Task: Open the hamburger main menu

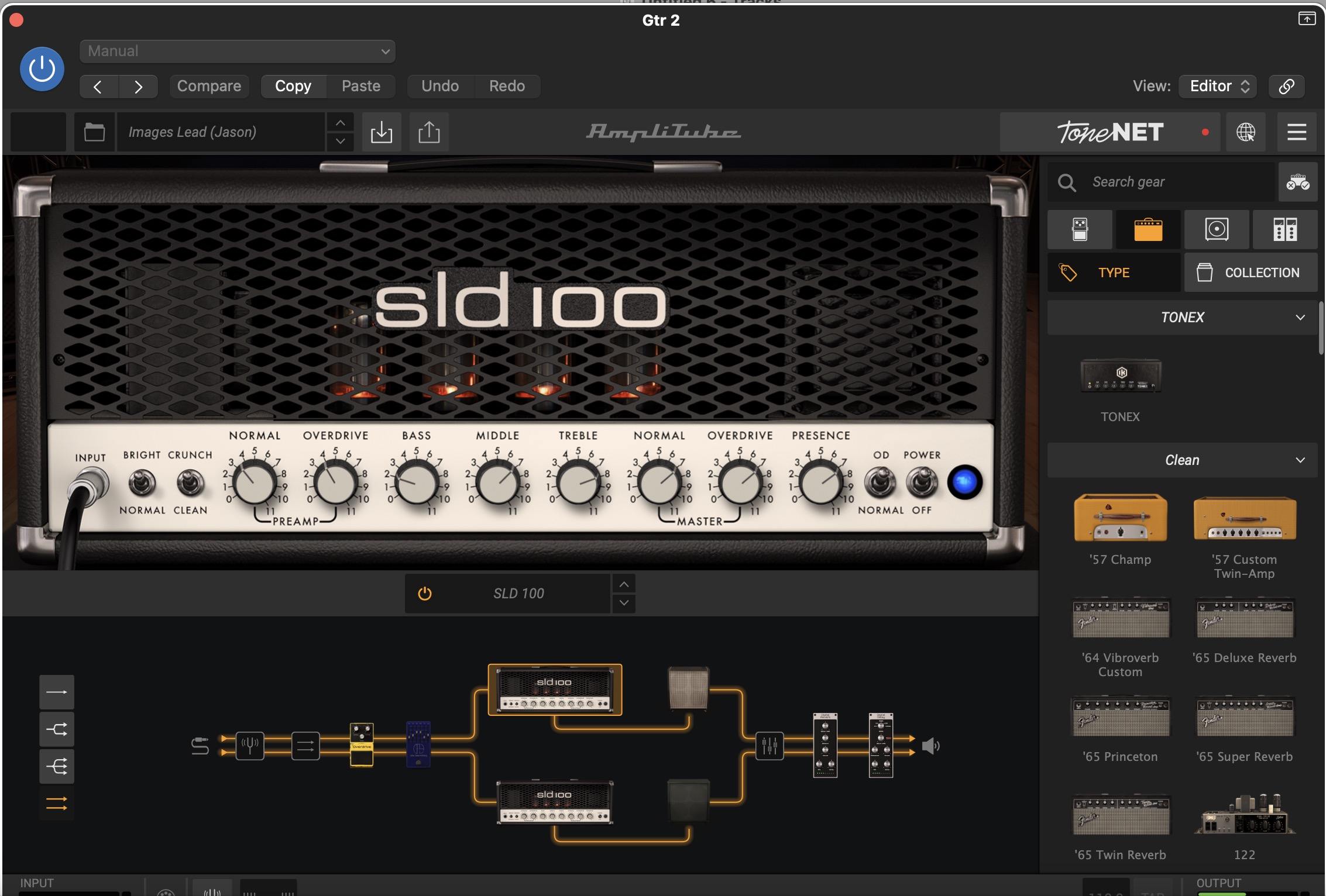Action: click(1297, 132)
